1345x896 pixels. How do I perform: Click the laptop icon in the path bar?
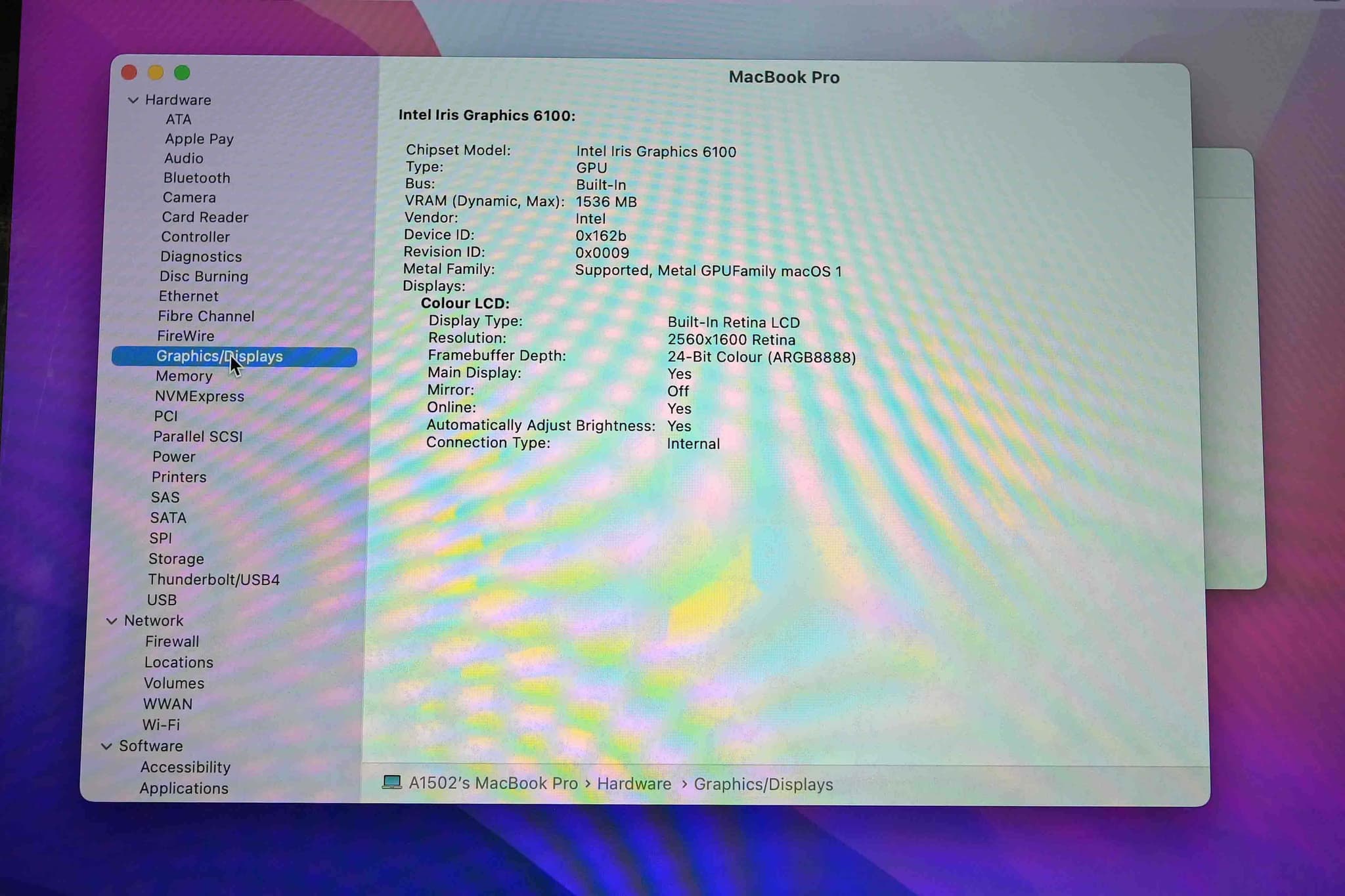(x=392, y=782)
